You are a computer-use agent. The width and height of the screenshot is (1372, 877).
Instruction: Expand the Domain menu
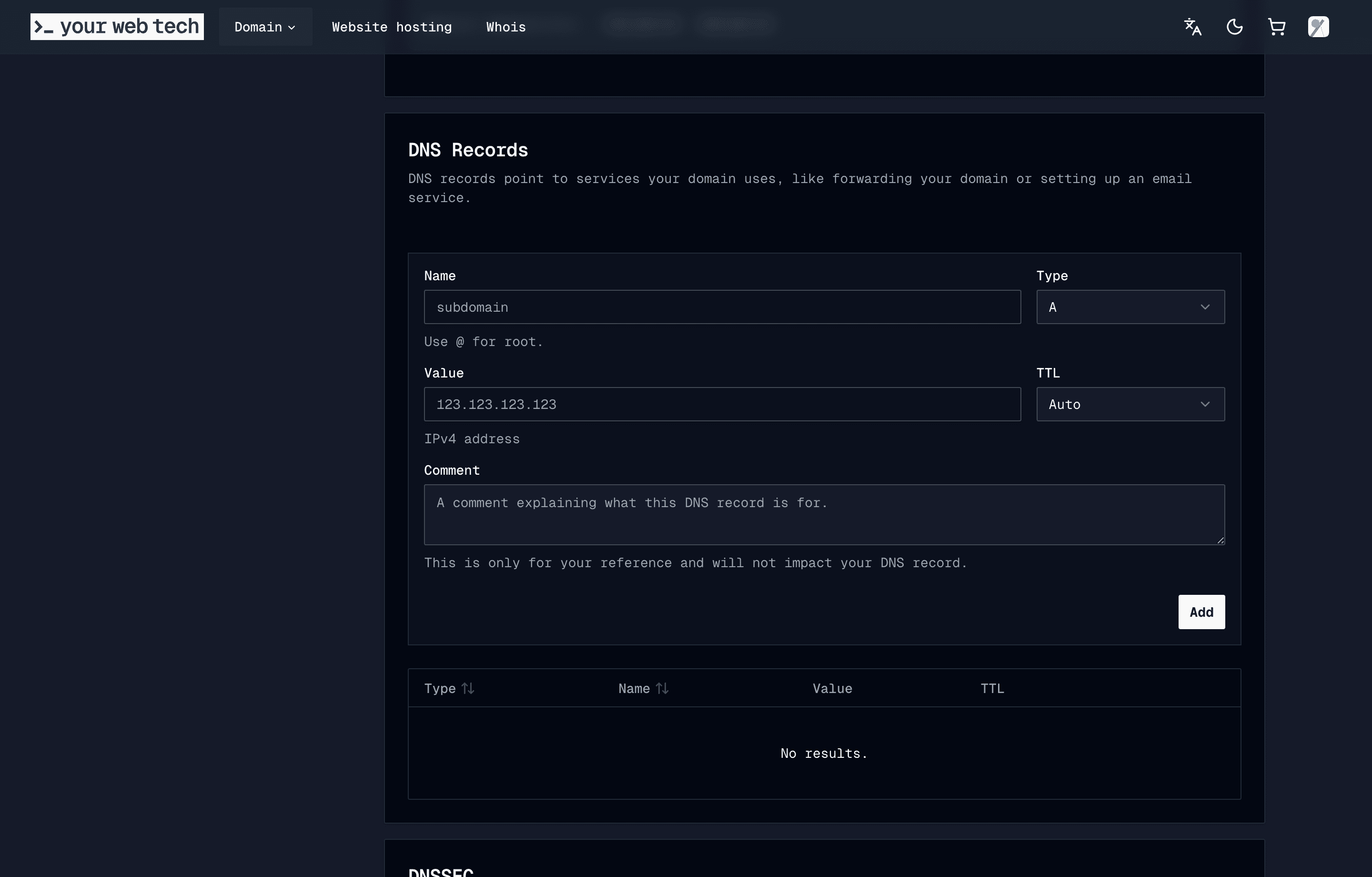click(265, 27)
